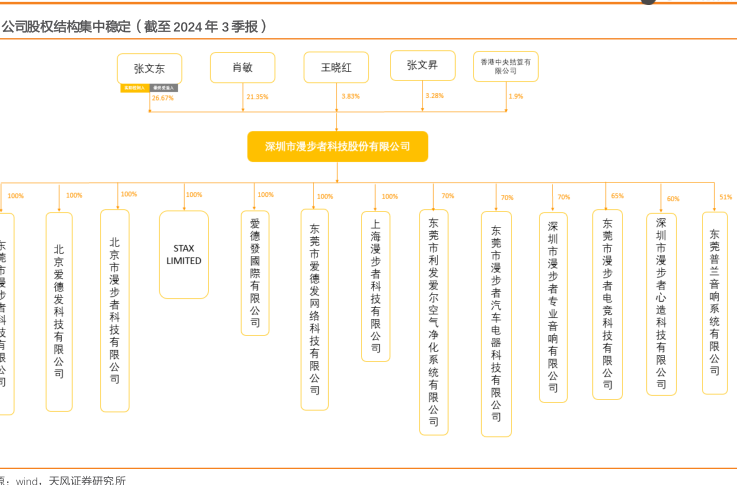Click the 70% label above 深圳市漫步者专业音响有限公司
Viewport: 737px width, 485px height.
click(564, 197)
